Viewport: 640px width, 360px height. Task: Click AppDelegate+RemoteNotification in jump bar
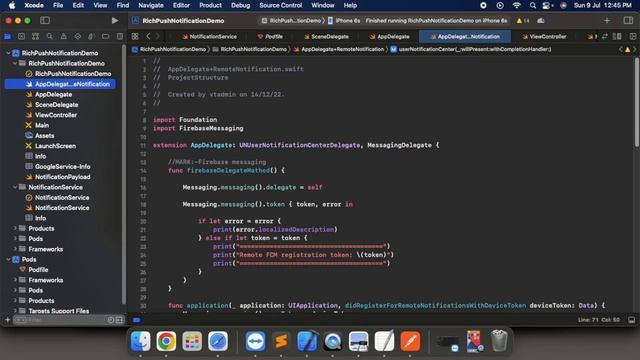(x=339, y=49)
